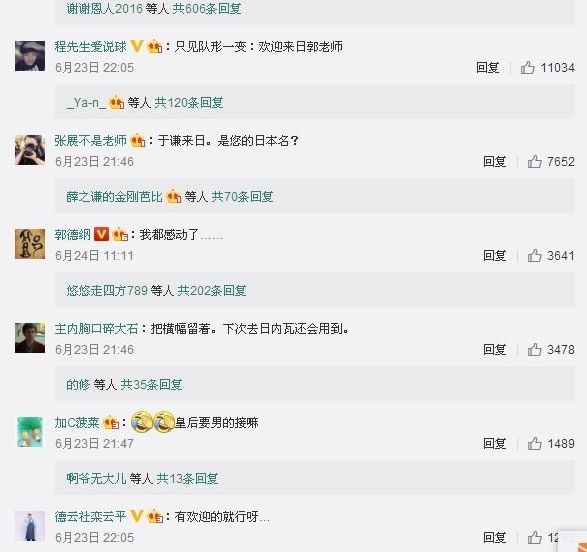Click the verified V badge beside 郭德纲

click(x=101, y=235)
